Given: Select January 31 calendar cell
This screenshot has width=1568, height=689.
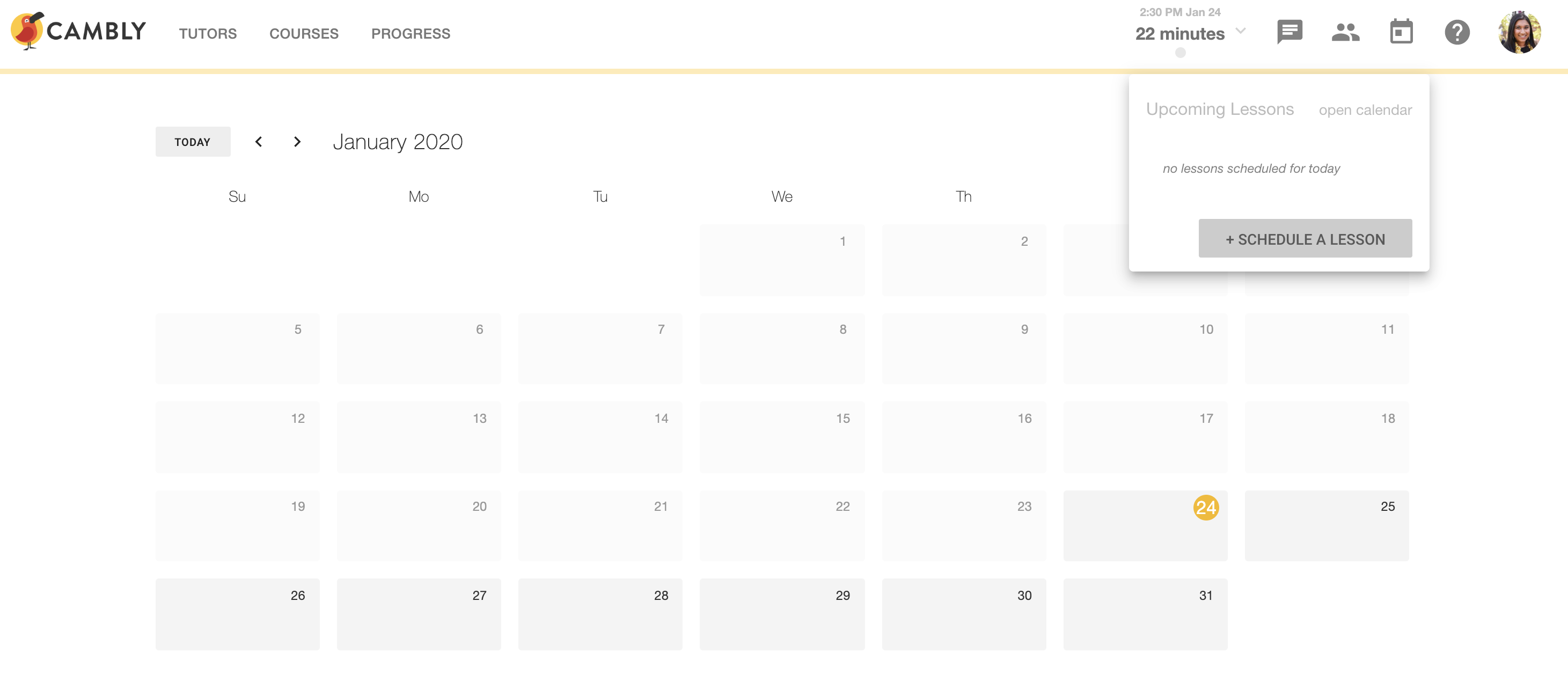Looking at the screenshot, I should (1145, 614).
